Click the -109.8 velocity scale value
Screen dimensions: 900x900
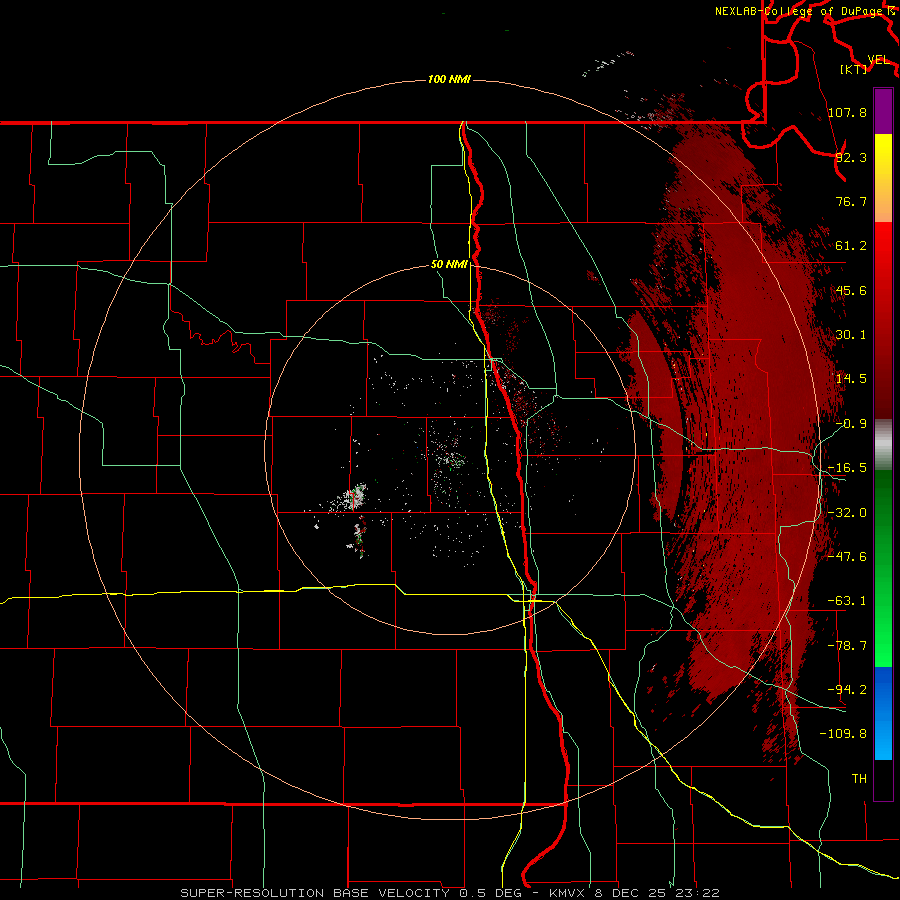tap(843, 734)
